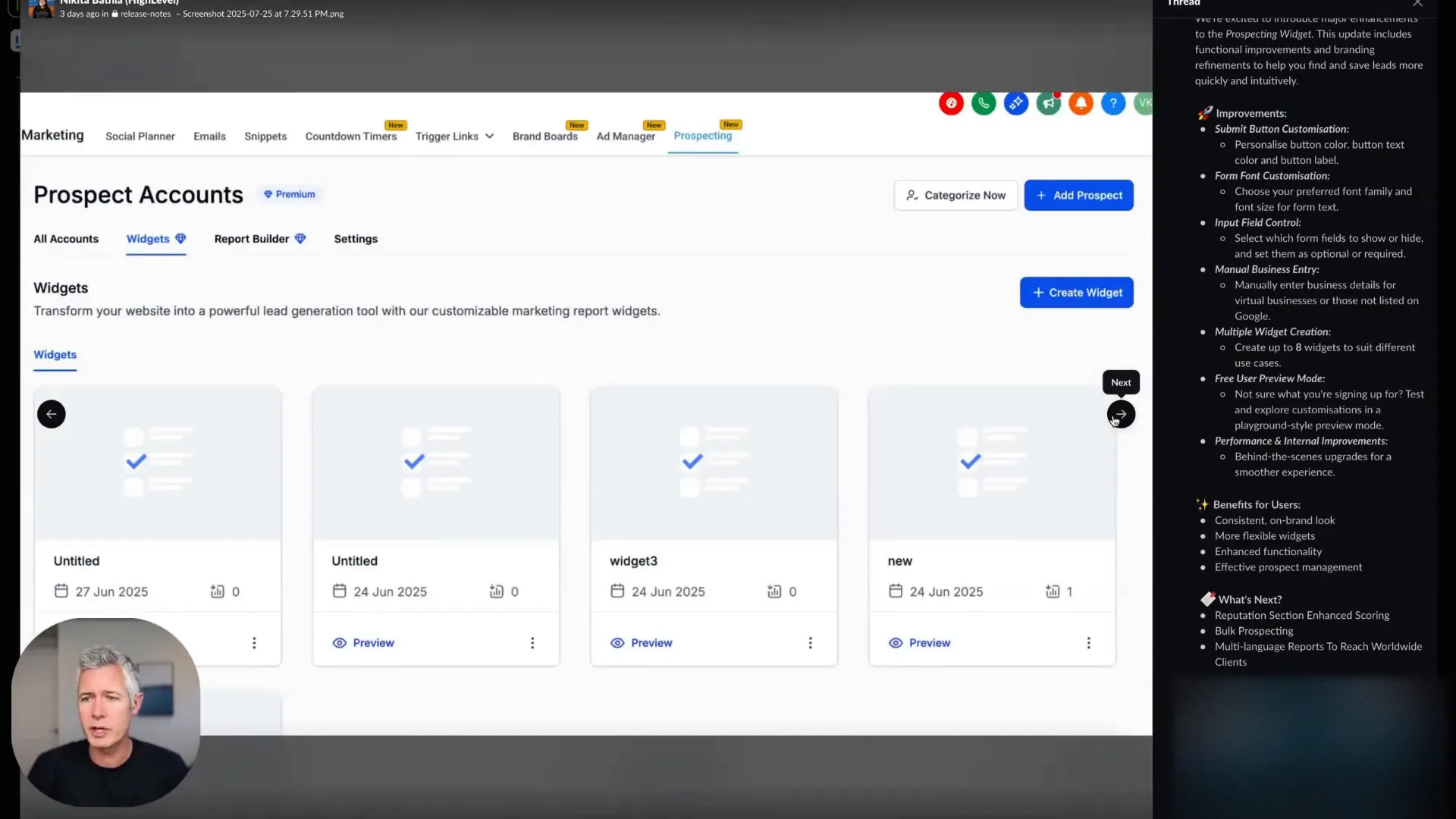The height and width of the screenshot is (819, 1456).
Task: Click calendar icon on the new card
Action: click(896, 591)
